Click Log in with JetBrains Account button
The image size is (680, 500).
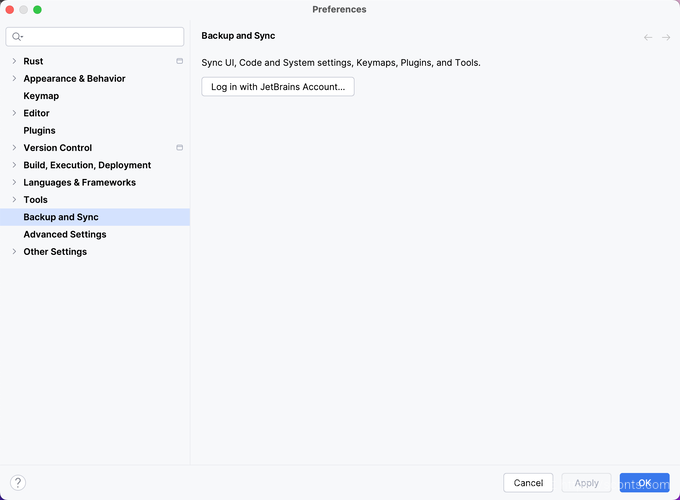[x=278, y=87]
